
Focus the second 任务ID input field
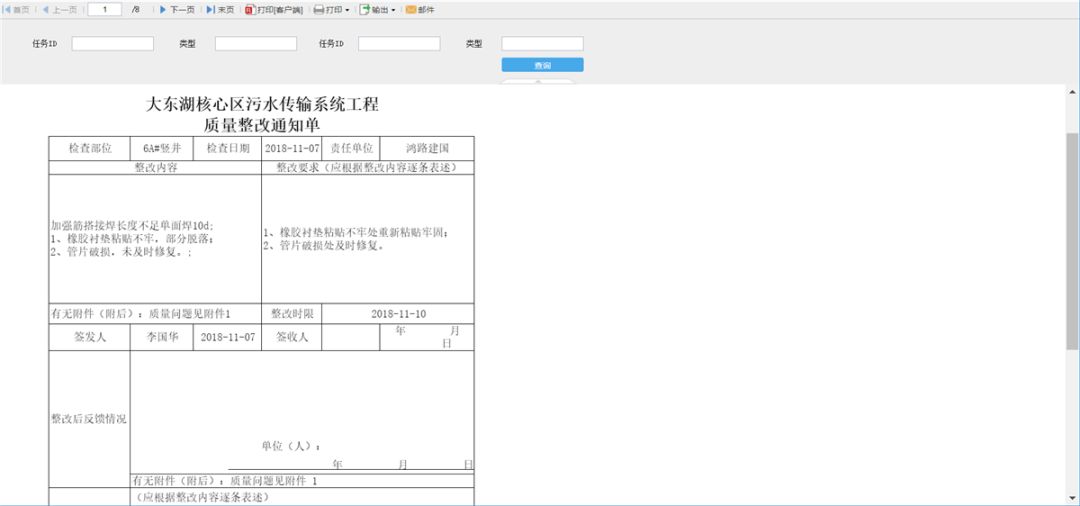click(399, 44)
